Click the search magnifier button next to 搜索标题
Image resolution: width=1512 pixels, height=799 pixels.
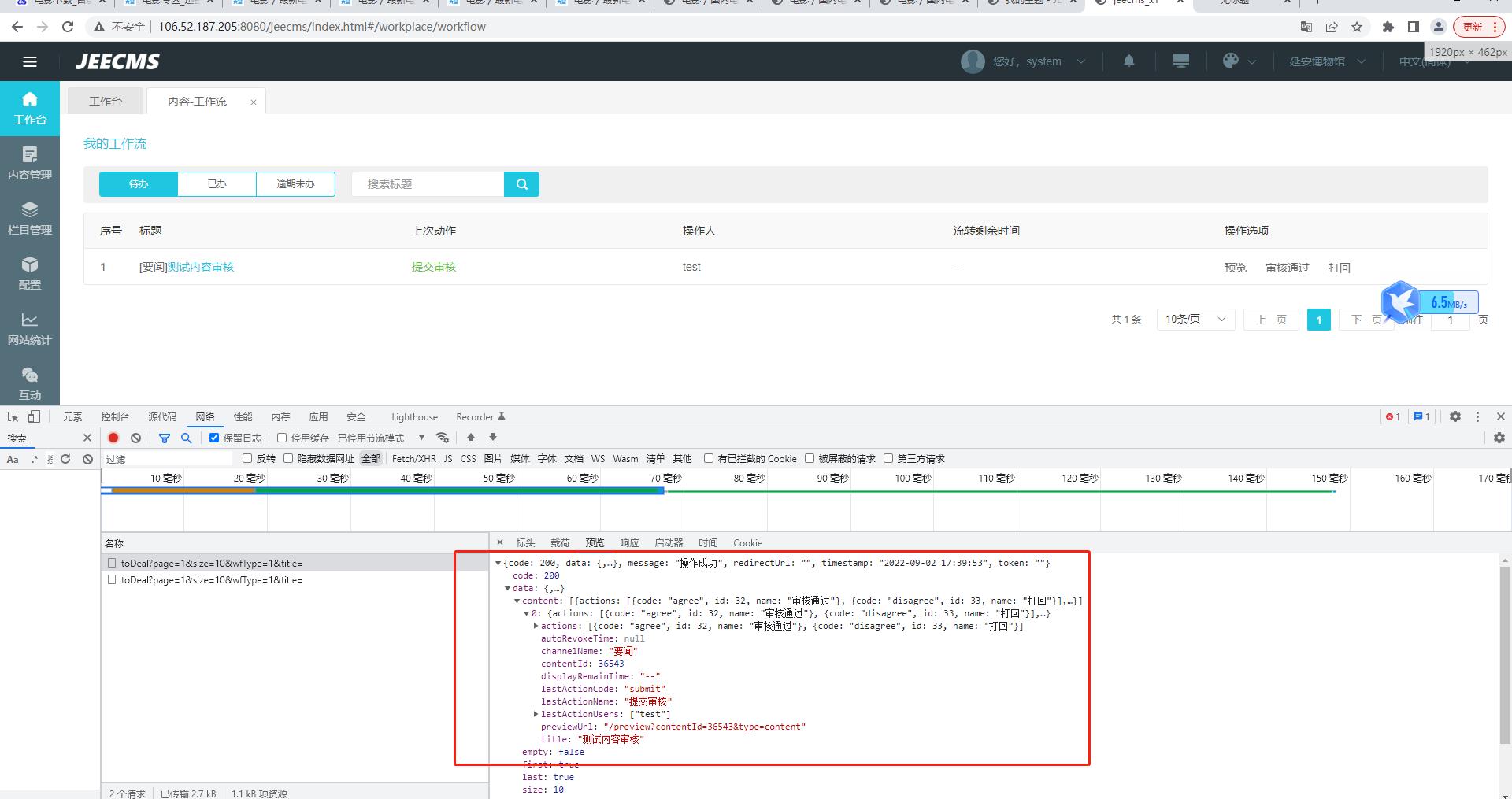click(x=521, y=184)
